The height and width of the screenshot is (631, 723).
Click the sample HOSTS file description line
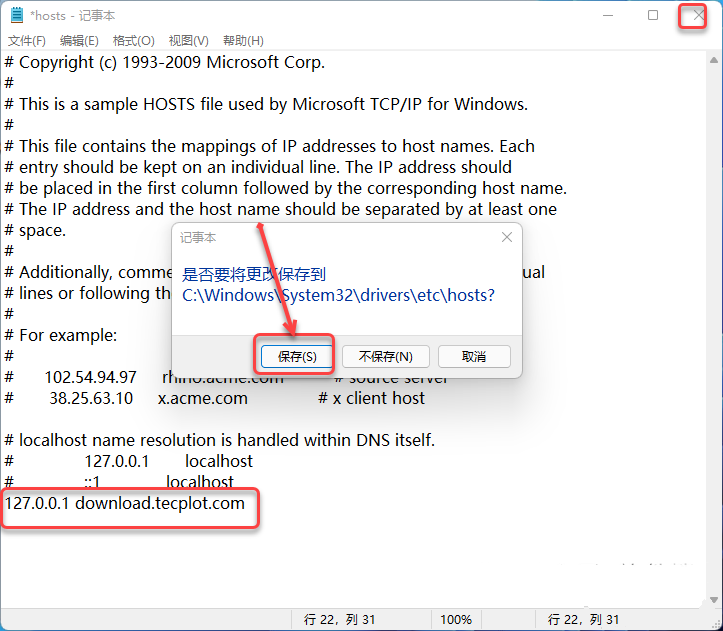266,104
